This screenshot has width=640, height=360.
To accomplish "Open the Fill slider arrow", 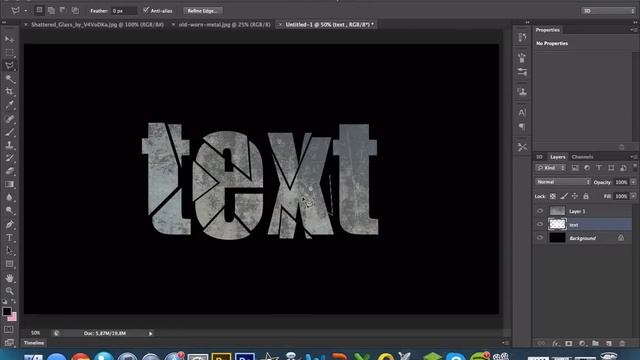I will [633, 196].
